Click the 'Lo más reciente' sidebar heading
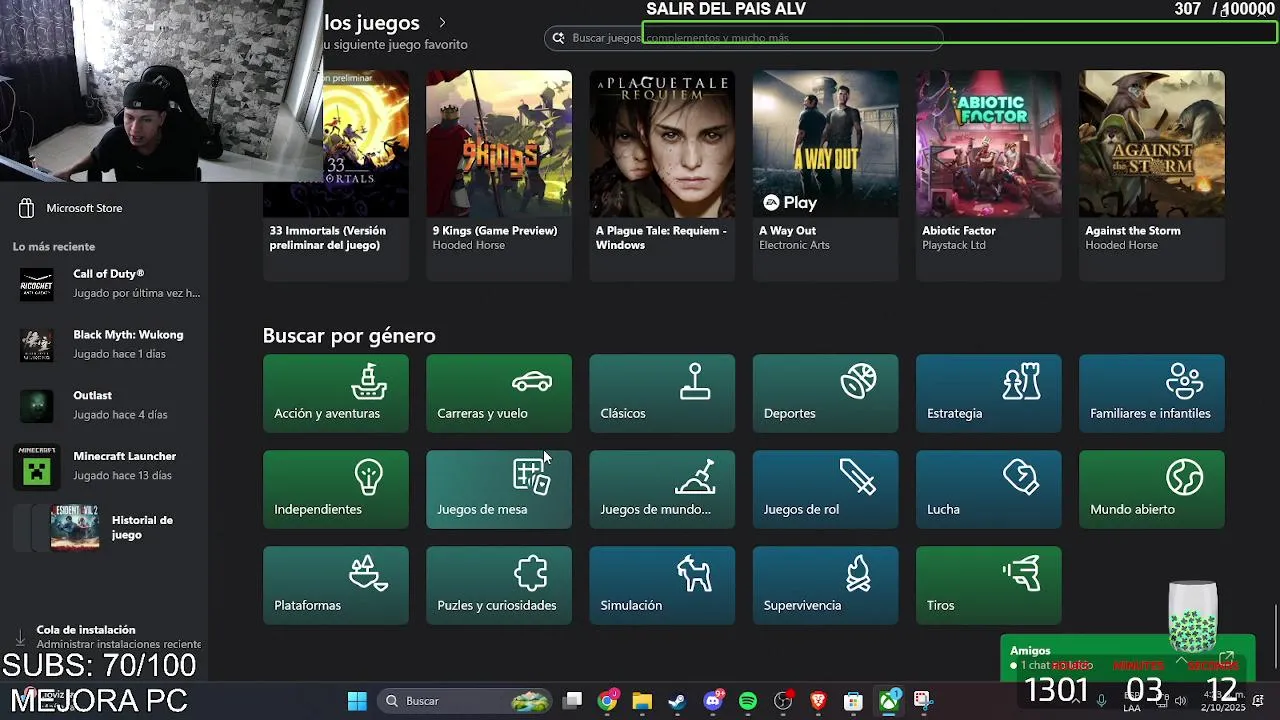The width and height of the screenshot is (1280, 720). (x=54, y=247)
